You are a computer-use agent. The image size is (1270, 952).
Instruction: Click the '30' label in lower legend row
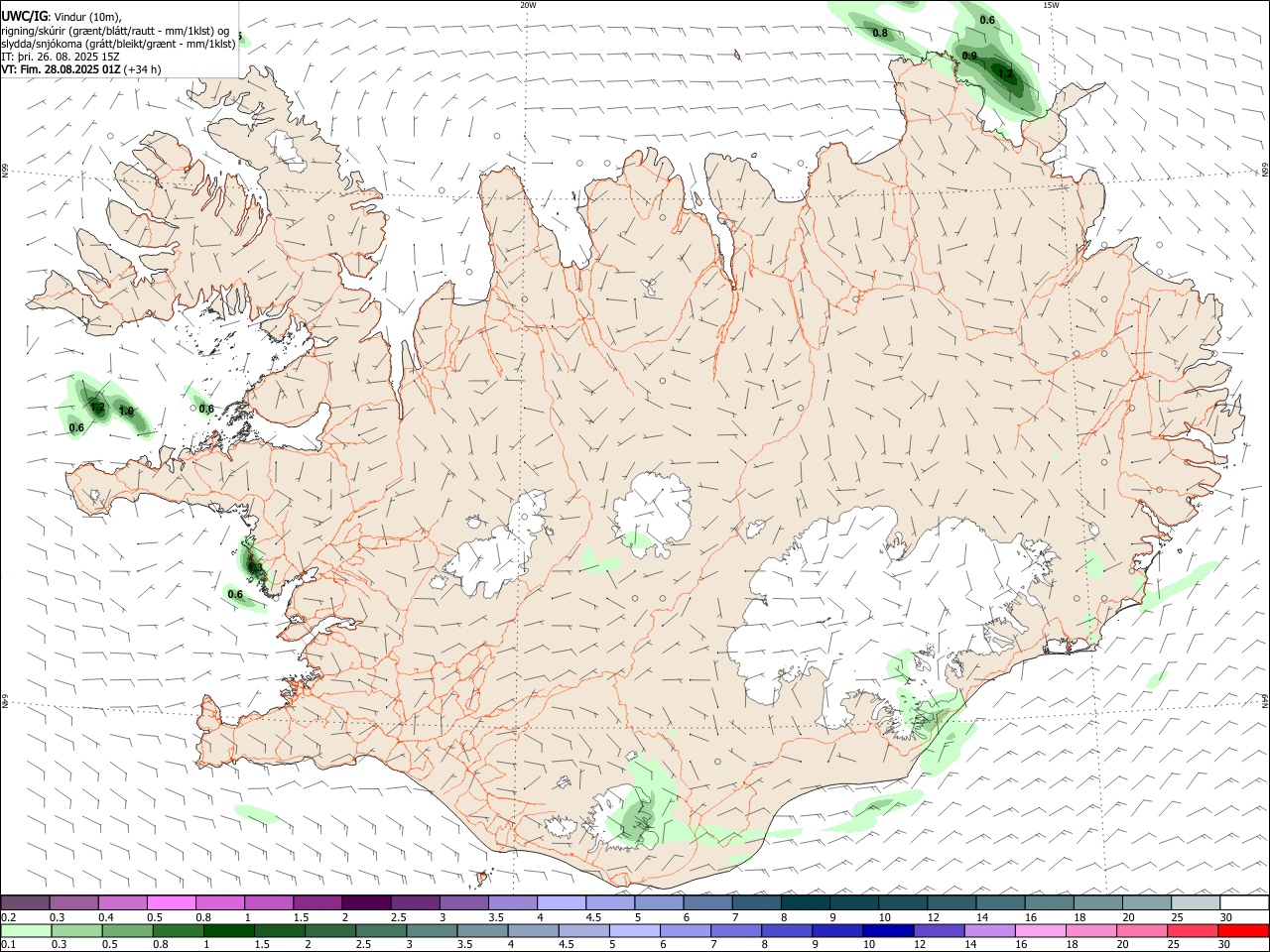[1223, 945]
